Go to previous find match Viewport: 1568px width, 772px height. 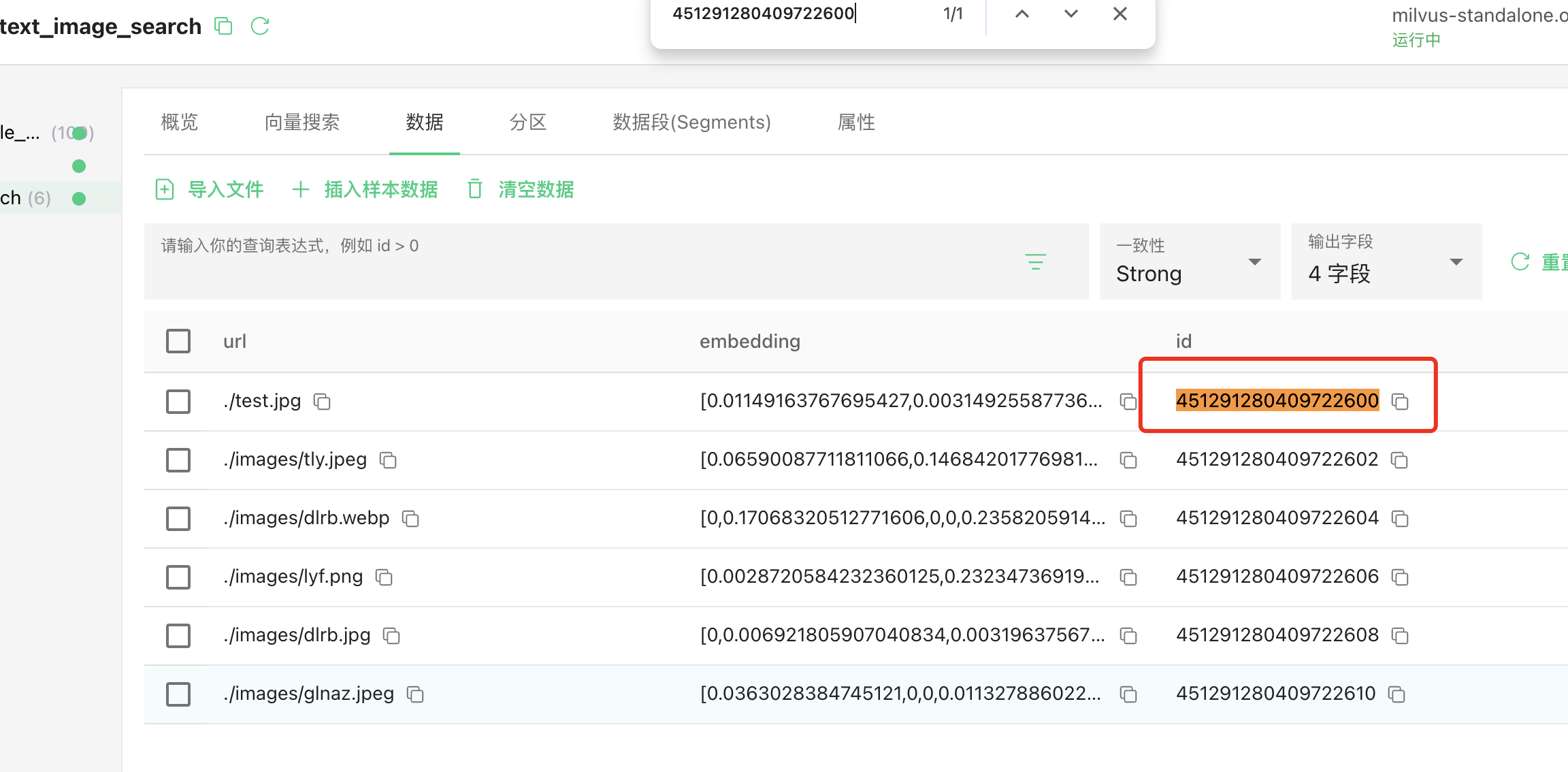point(1022,14)
